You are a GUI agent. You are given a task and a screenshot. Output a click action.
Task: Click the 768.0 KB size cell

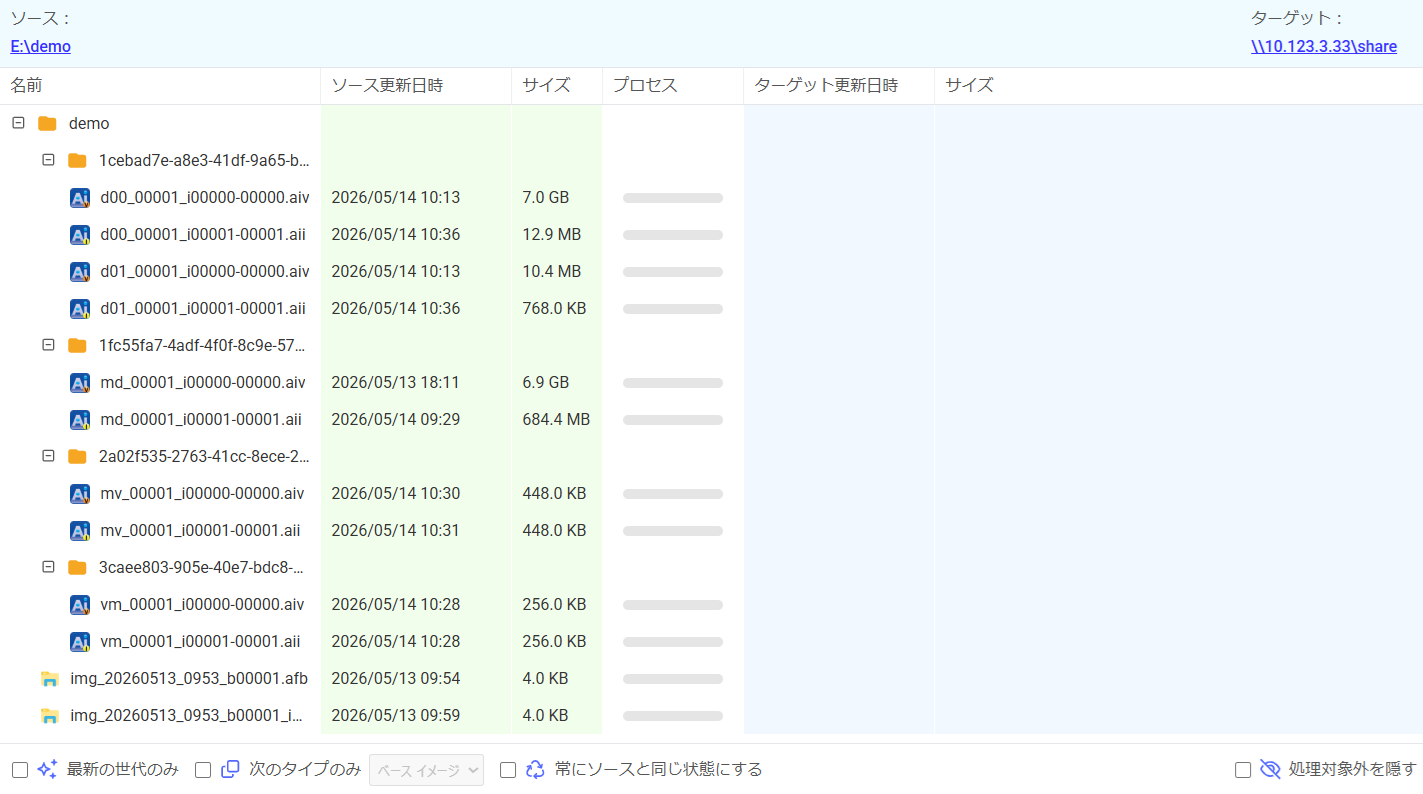click(x=554, y=309)
